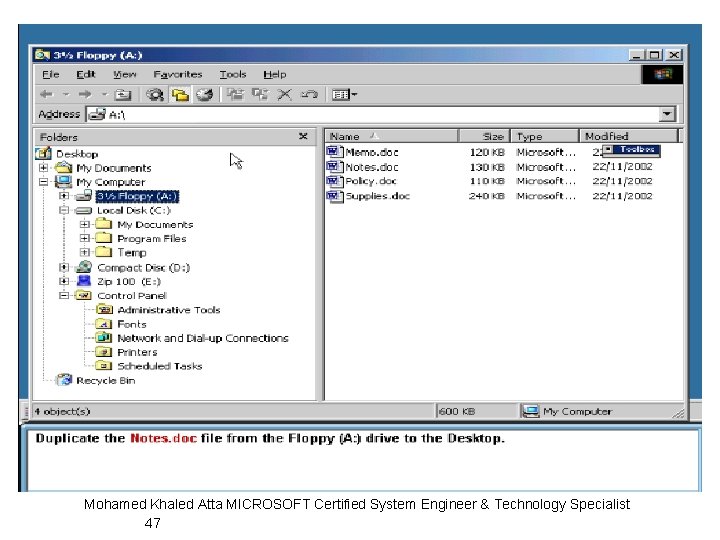This screenshot has width=720, height=540.
Task: Expand Compact Disc (D:) node
Action: click(64, 267)
